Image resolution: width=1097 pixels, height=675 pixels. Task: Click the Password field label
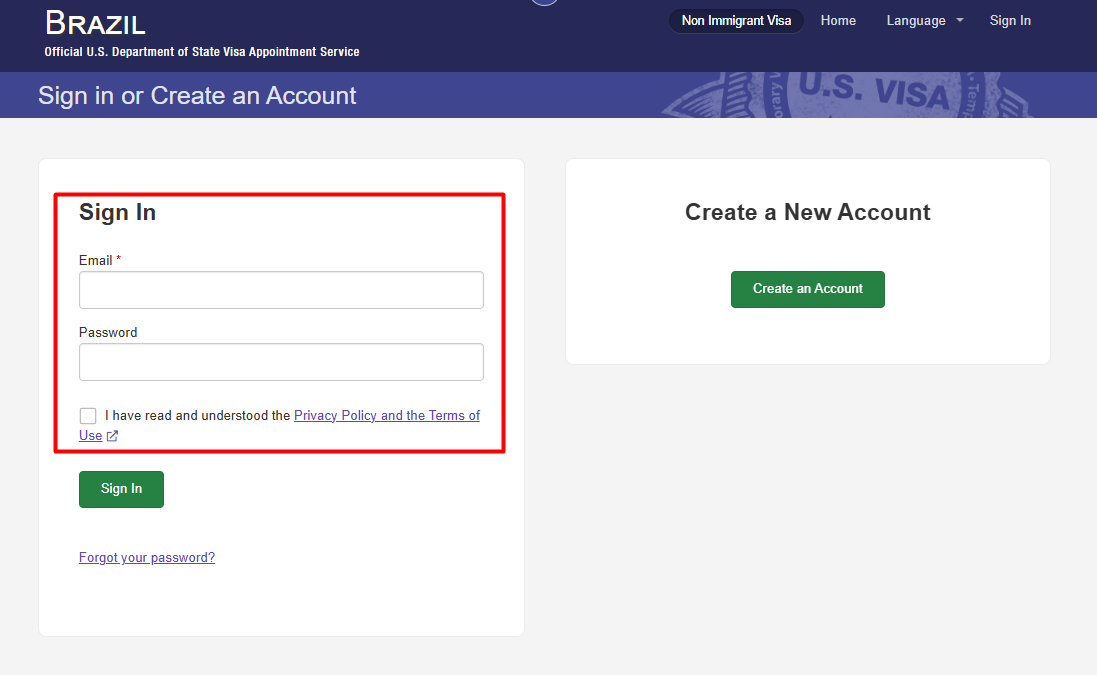pos(108,332)
